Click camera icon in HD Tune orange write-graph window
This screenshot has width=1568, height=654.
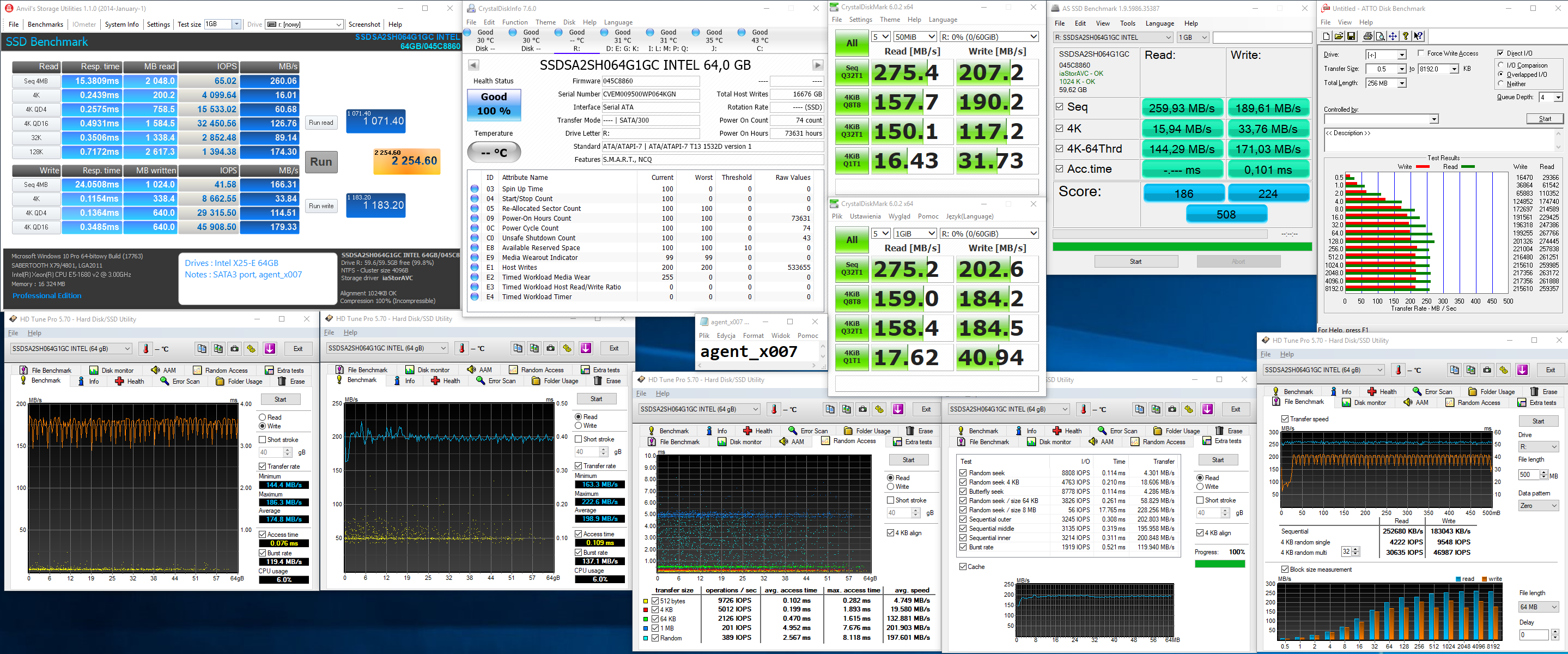point(234,348)
